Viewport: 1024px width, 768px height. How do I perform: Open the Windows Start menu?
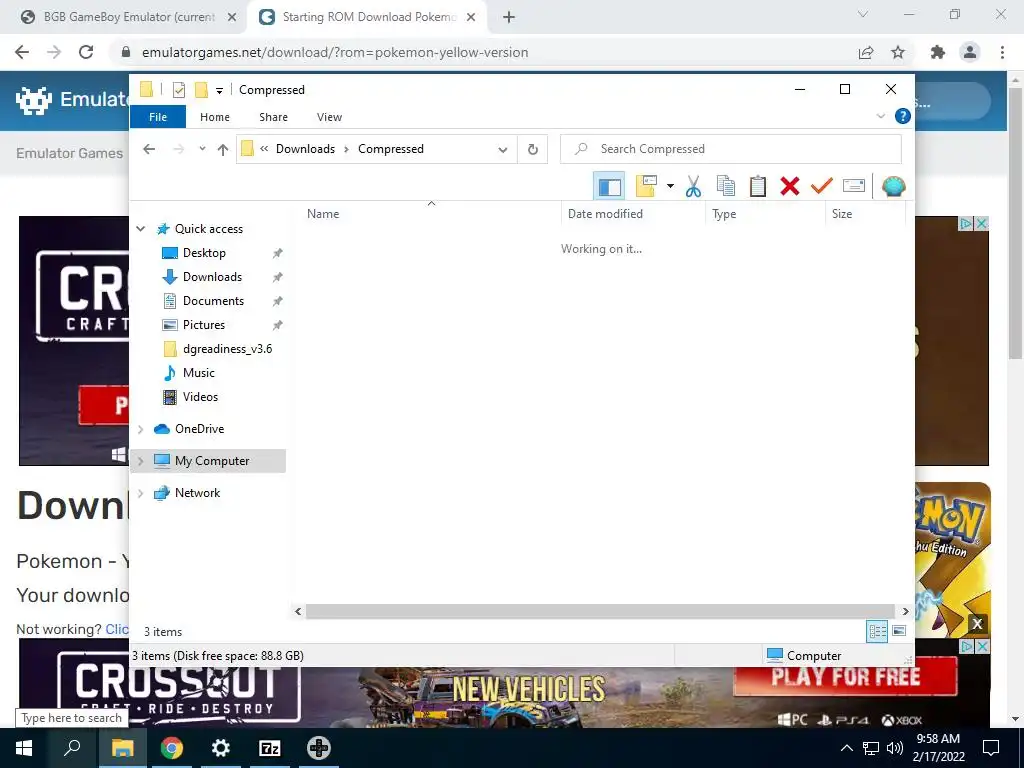(24, 748)
